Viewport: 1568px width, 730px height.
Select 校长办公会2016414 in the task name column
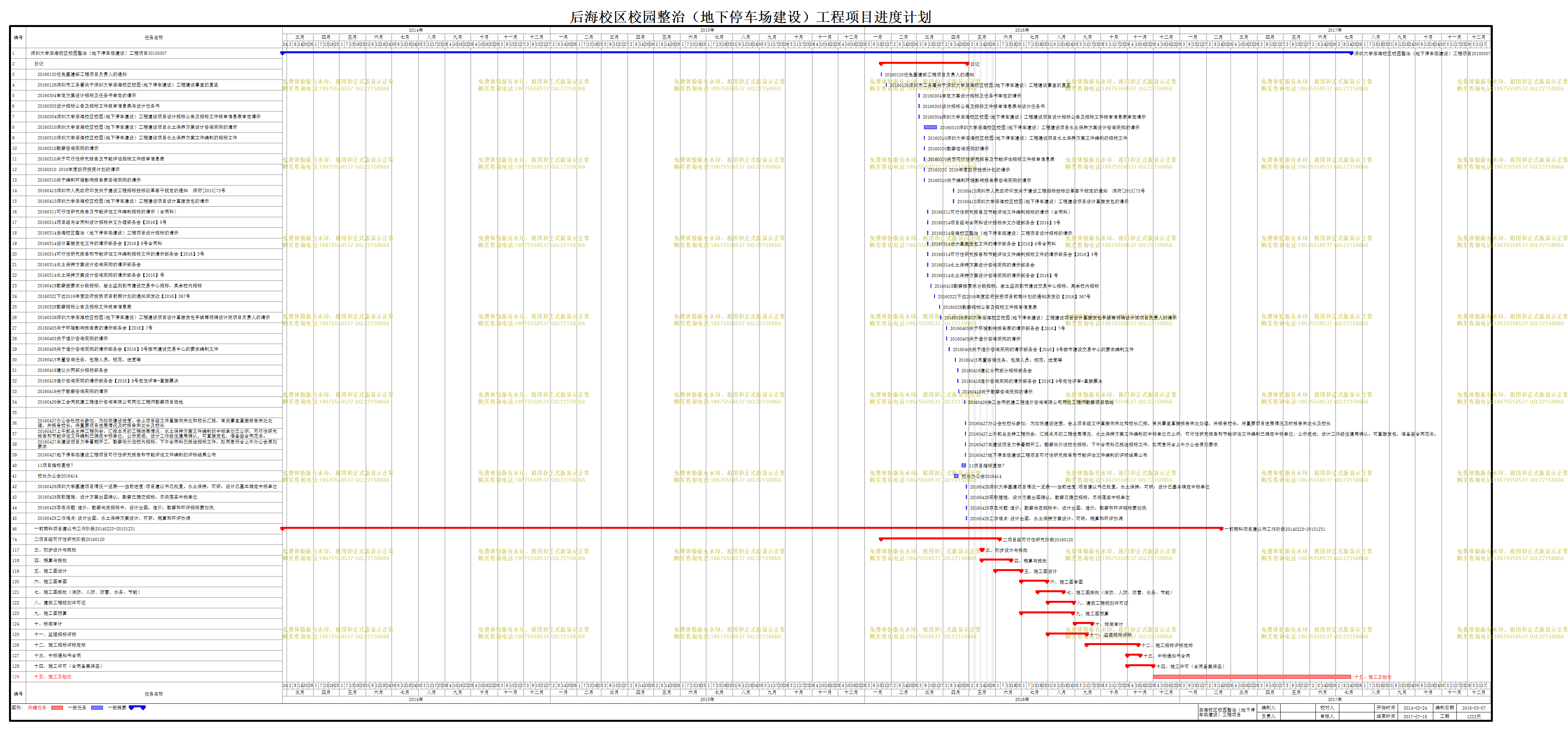57,476
